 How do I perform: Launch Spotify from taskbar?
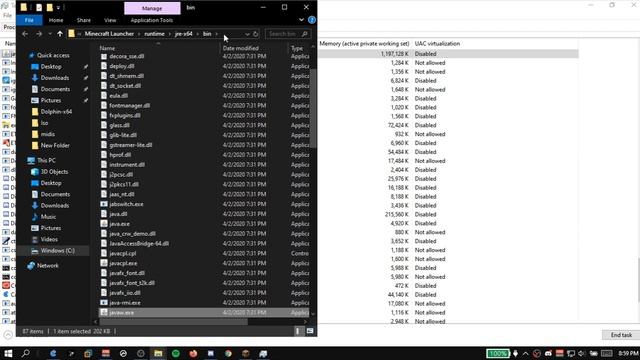(176, 353)
